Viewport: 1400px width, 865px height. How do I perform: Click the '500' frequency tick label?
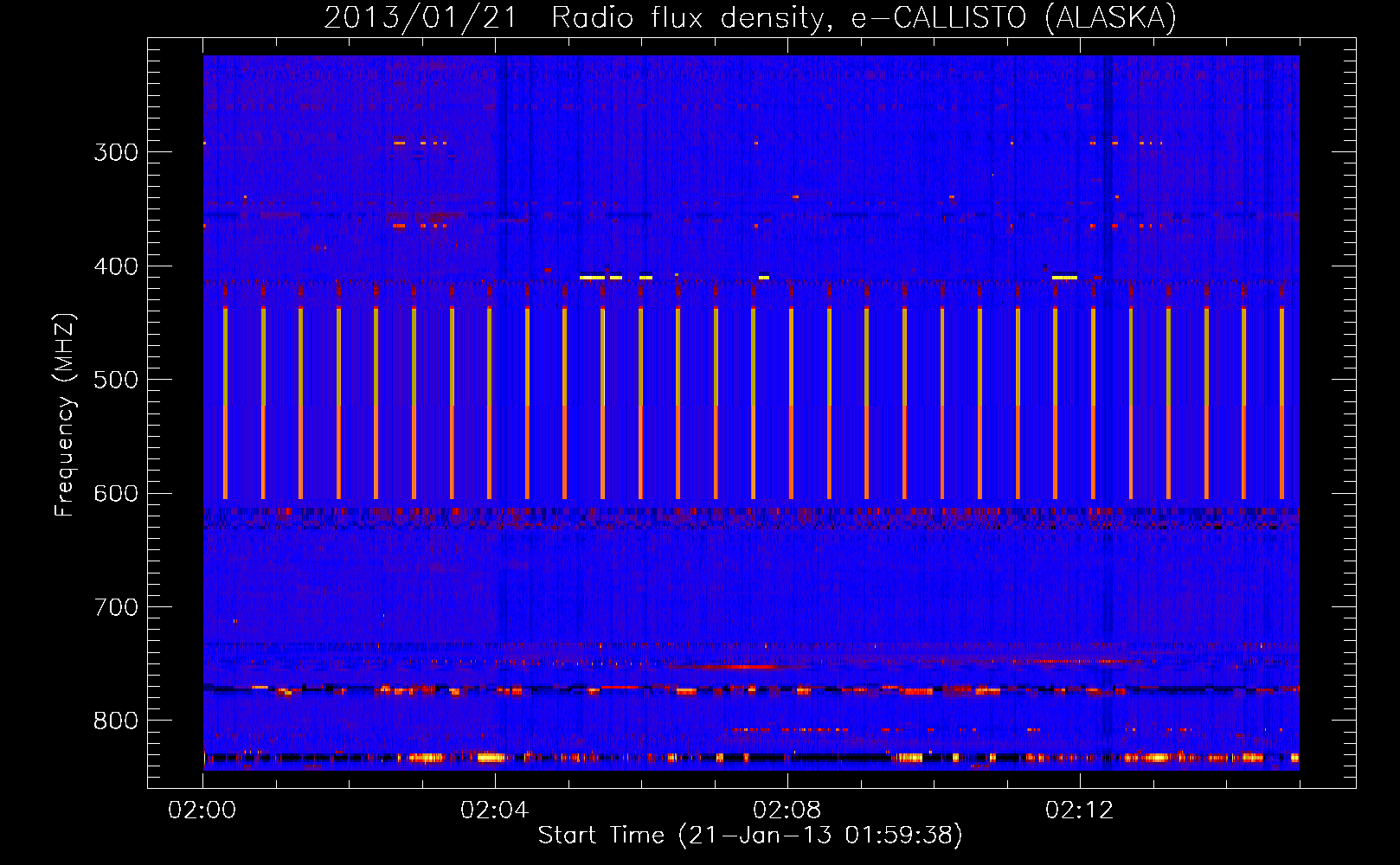coord(116,380)
